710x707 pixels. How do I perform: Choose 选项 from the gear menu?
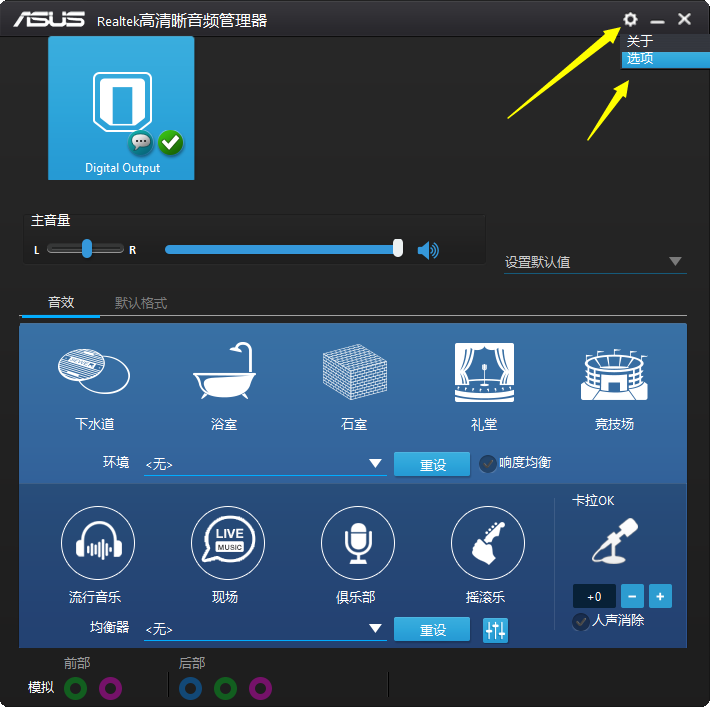[666, 59]
